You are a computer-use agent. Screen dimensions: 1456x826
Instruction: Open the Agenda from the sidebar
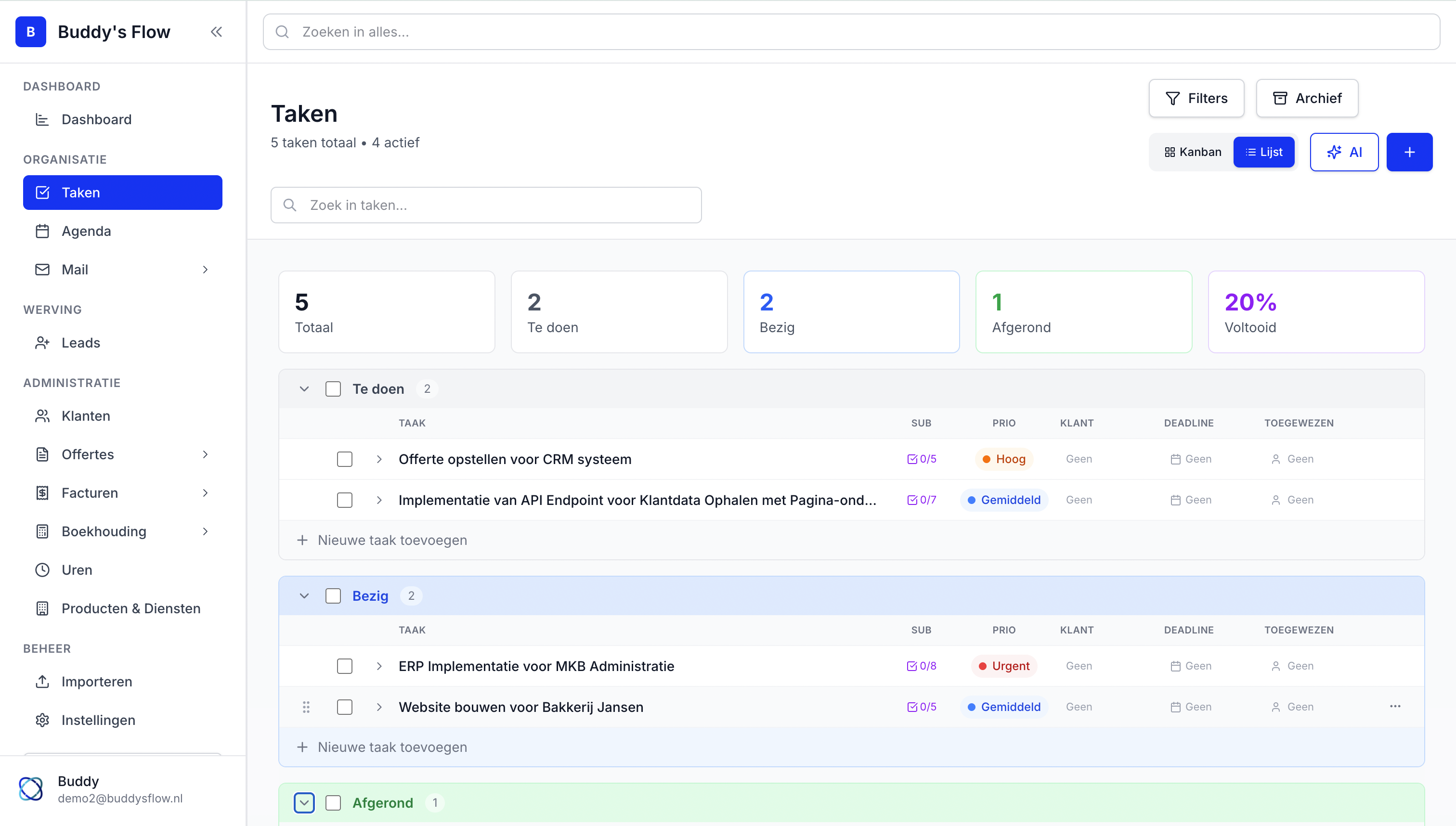(86, 231)
